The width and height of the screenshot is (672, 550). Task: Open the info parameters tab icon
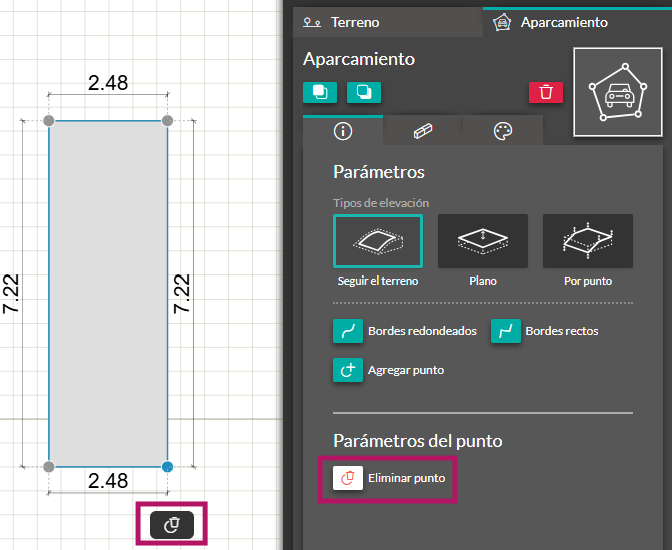click(x=343, y=131)
